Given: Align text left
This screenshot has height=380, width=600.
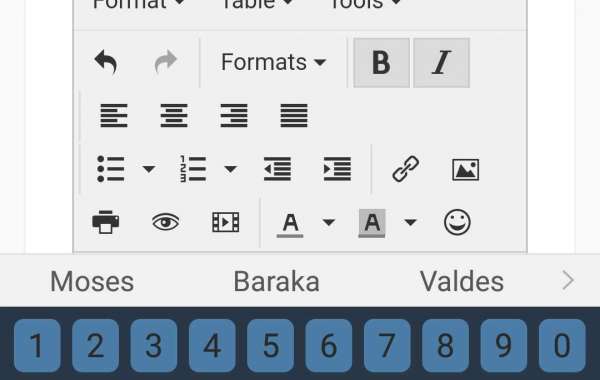Looking at the screenshot, I should 114,115.
